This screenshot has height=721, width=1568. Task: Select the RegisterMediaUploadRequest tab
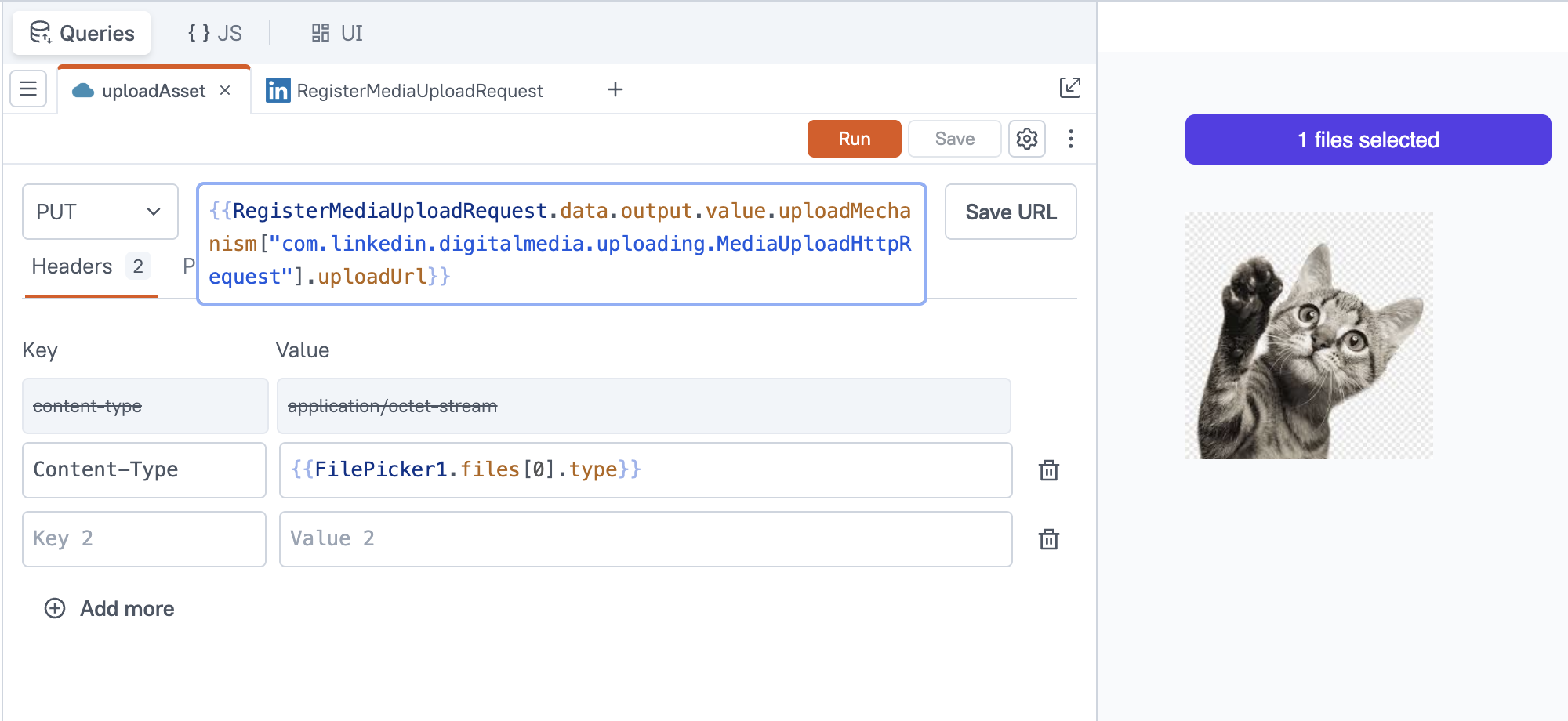tap(419, 89)
